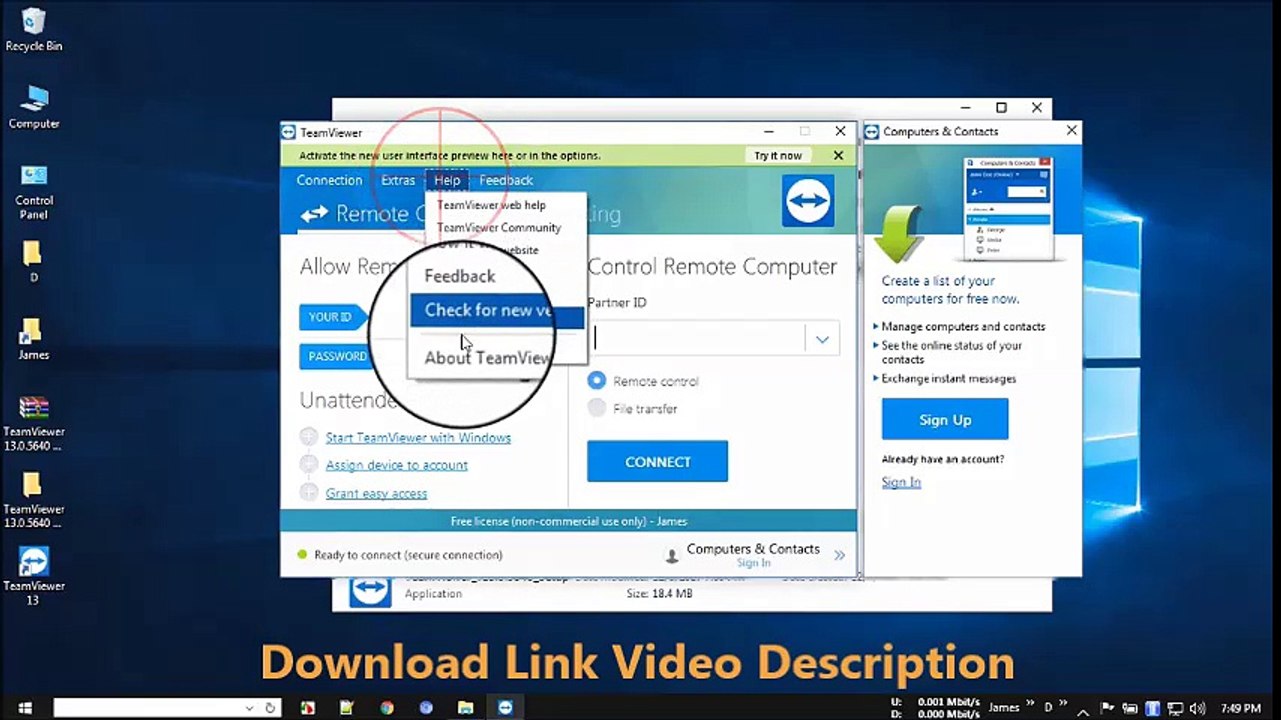This screenshot has height=720, width=1281.
Task: Select the Computer desktop icon
Action: point(34,107)
